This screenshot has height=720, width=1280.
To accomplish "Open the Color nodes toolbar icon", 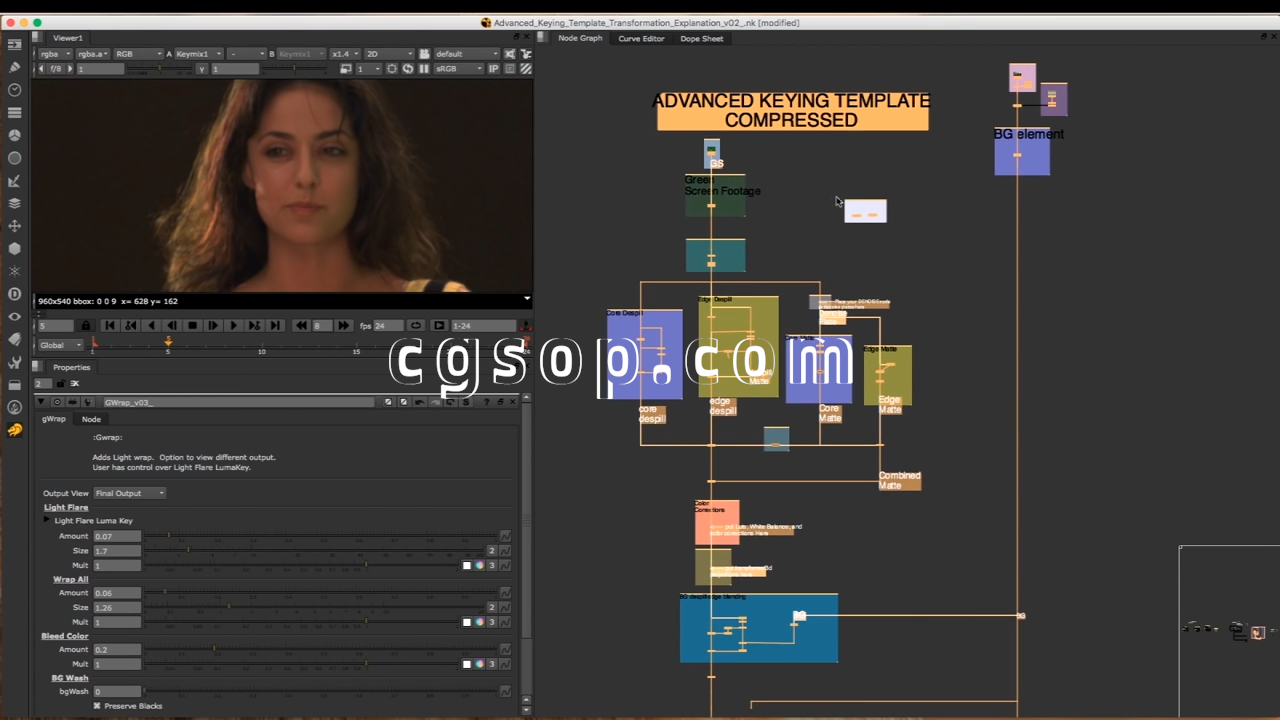I will 14,135.
